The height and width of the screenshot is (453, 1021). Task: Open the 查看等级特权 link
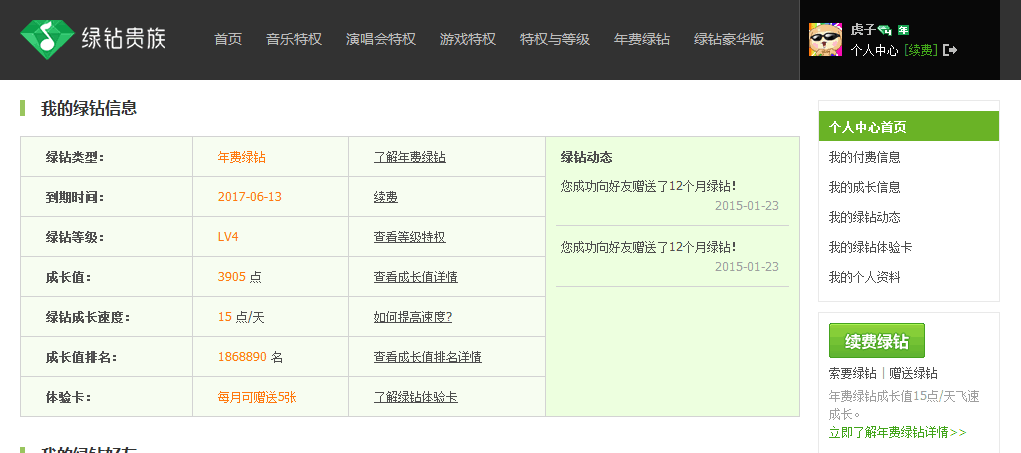coord(410,237)
